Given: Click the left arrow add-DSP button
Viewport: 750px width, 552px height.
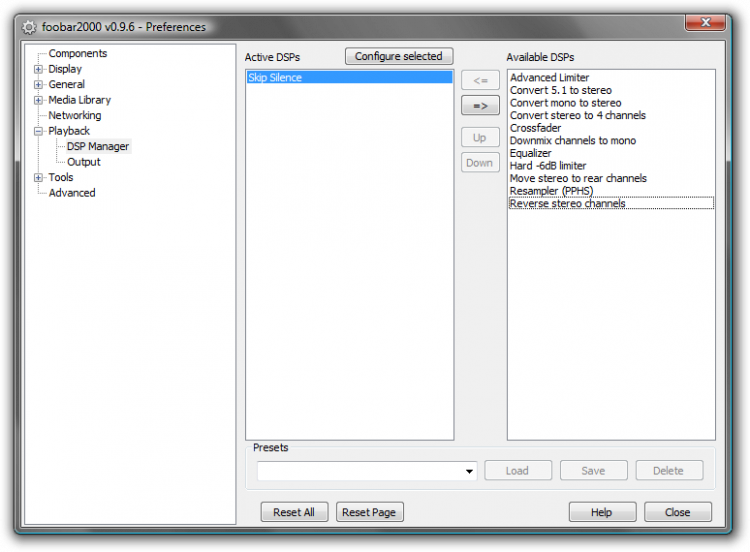Looking at the screenshot, I should 480,80.
